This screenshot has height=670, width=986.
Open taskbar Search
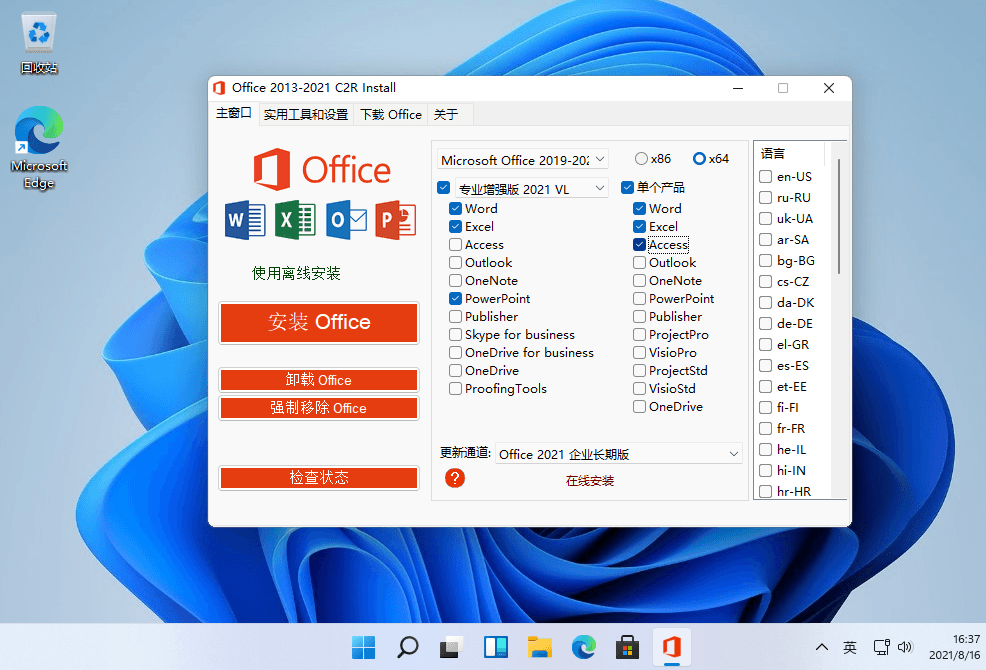tap(407, 647)
